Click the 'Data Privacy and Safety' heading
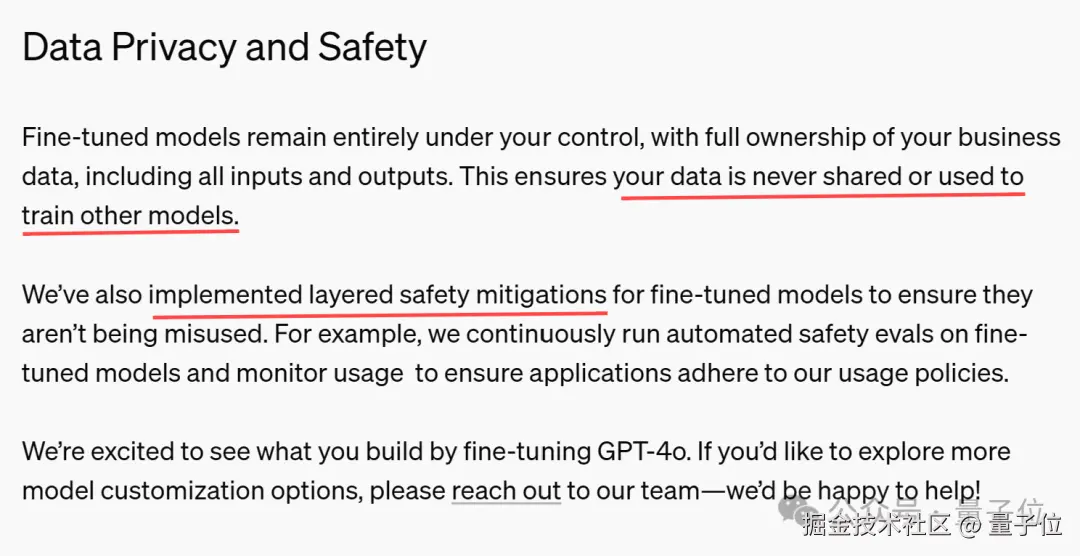 (x=225, y=48)
